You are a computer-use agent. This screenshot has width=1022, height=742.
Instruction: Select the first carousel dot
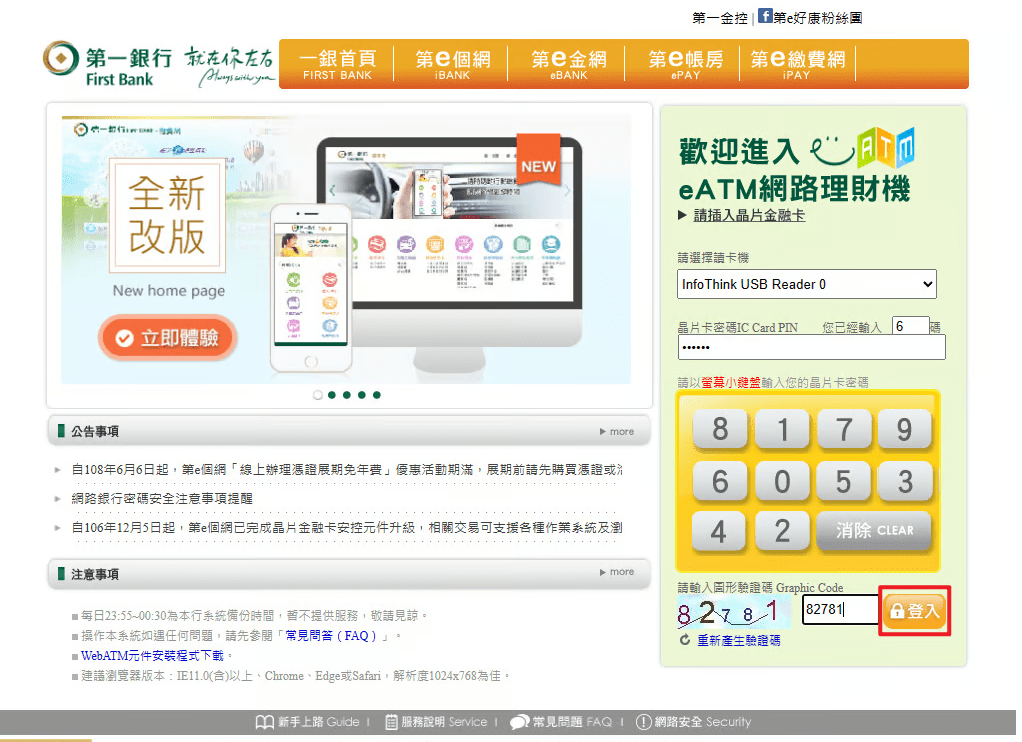point(317,395)
